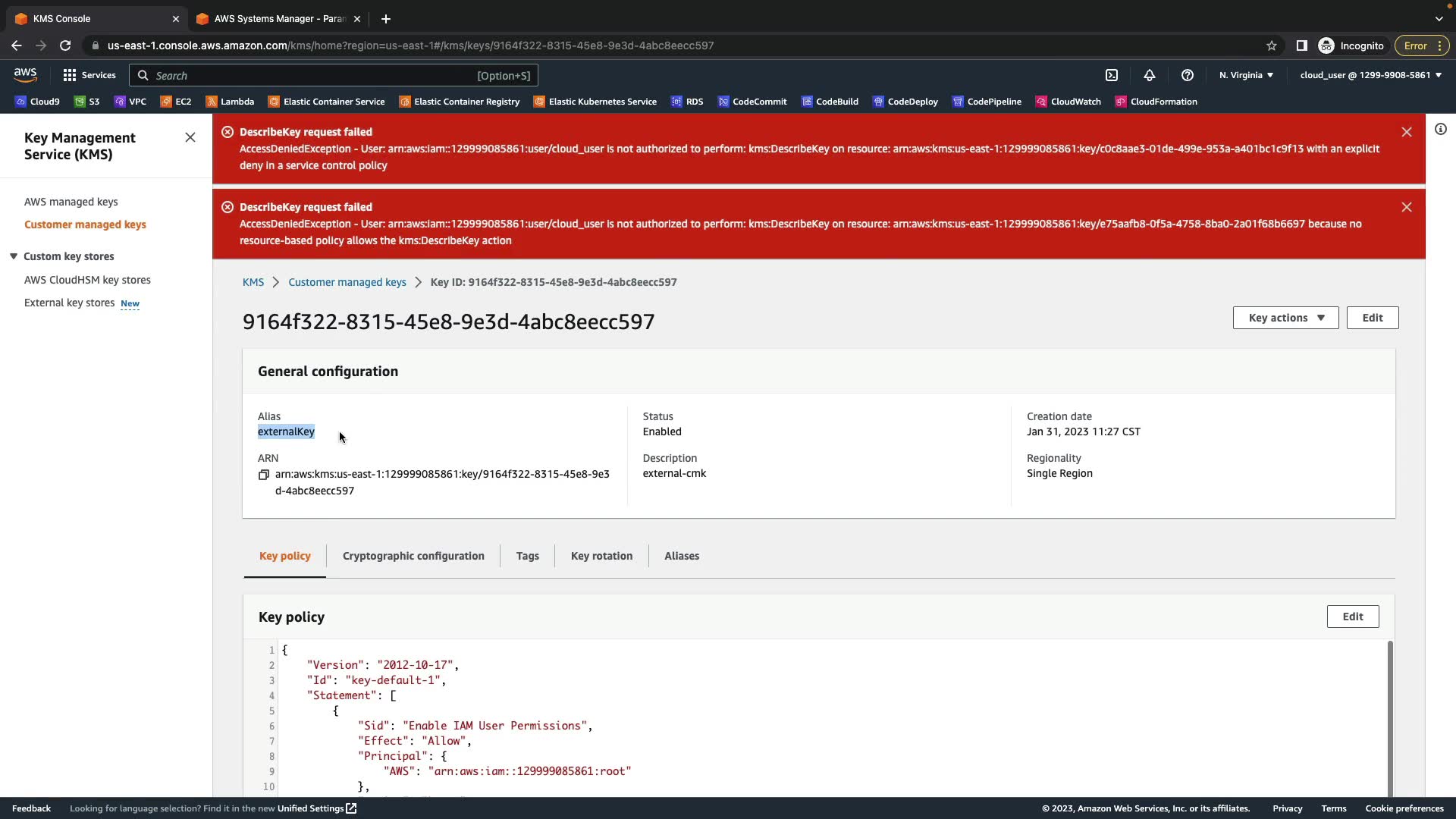Copy the key ARN with copy icon
The image size is (1456, 819).
(264, 475)
